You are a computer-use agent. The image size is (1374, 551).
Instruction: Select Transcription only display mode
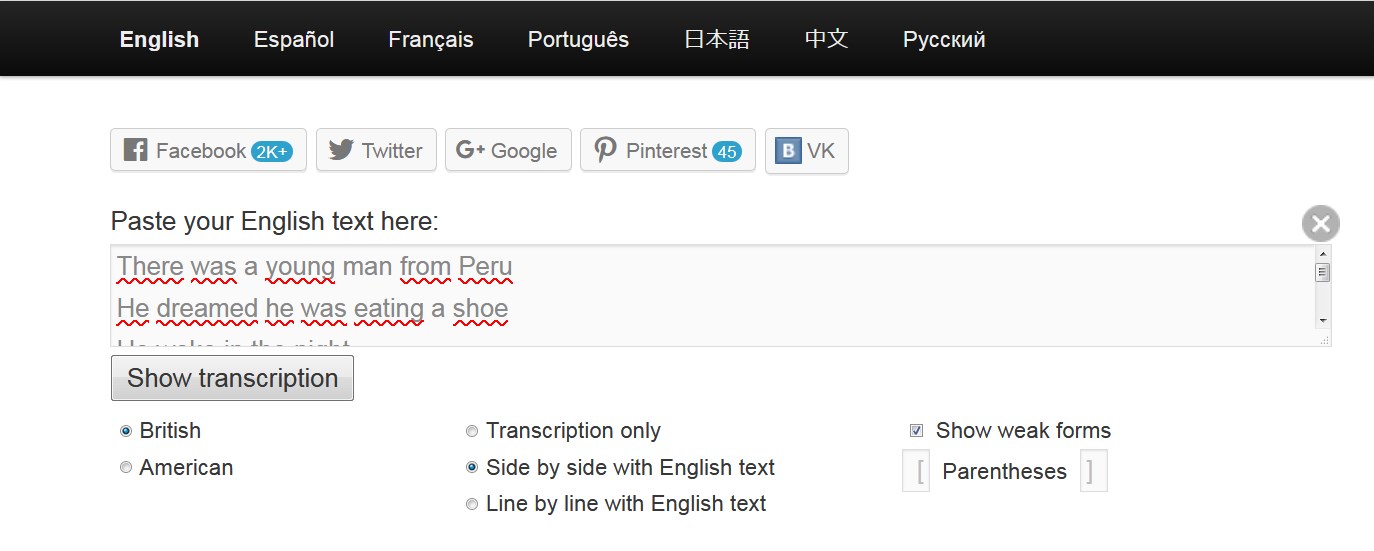point(472,431)
